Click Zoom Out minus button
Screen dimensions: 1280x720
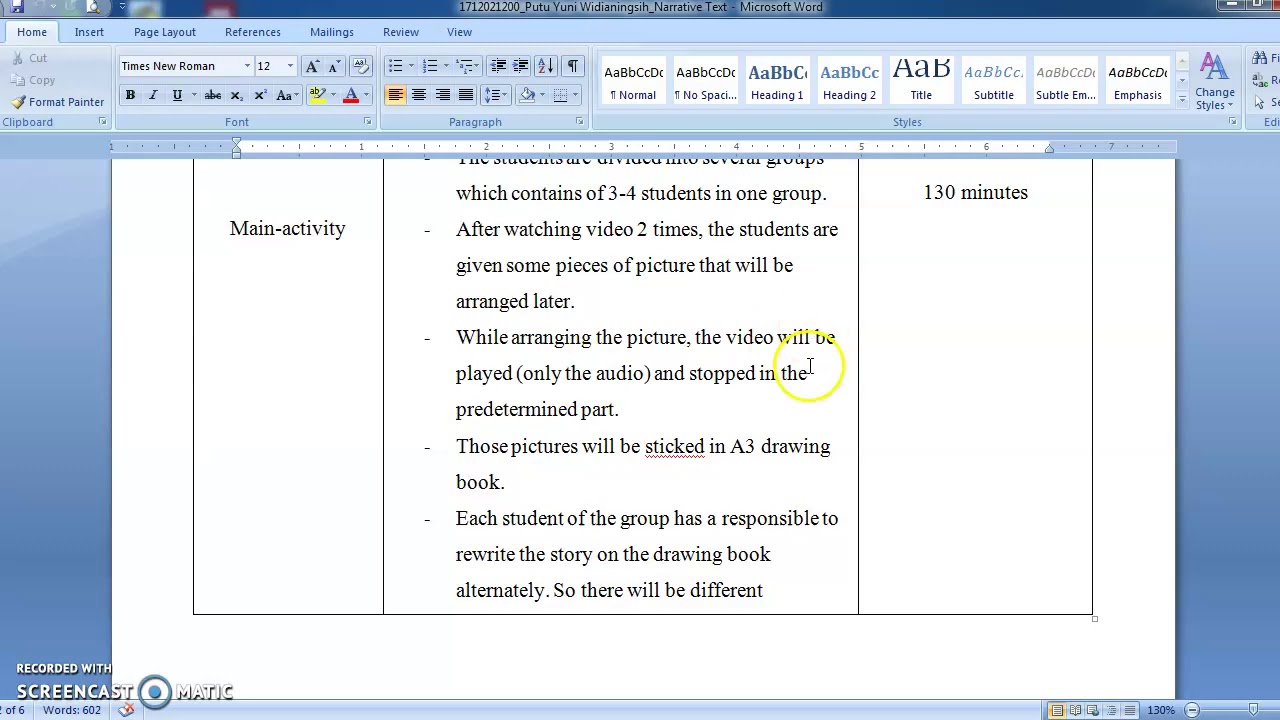click(1192, 710)
